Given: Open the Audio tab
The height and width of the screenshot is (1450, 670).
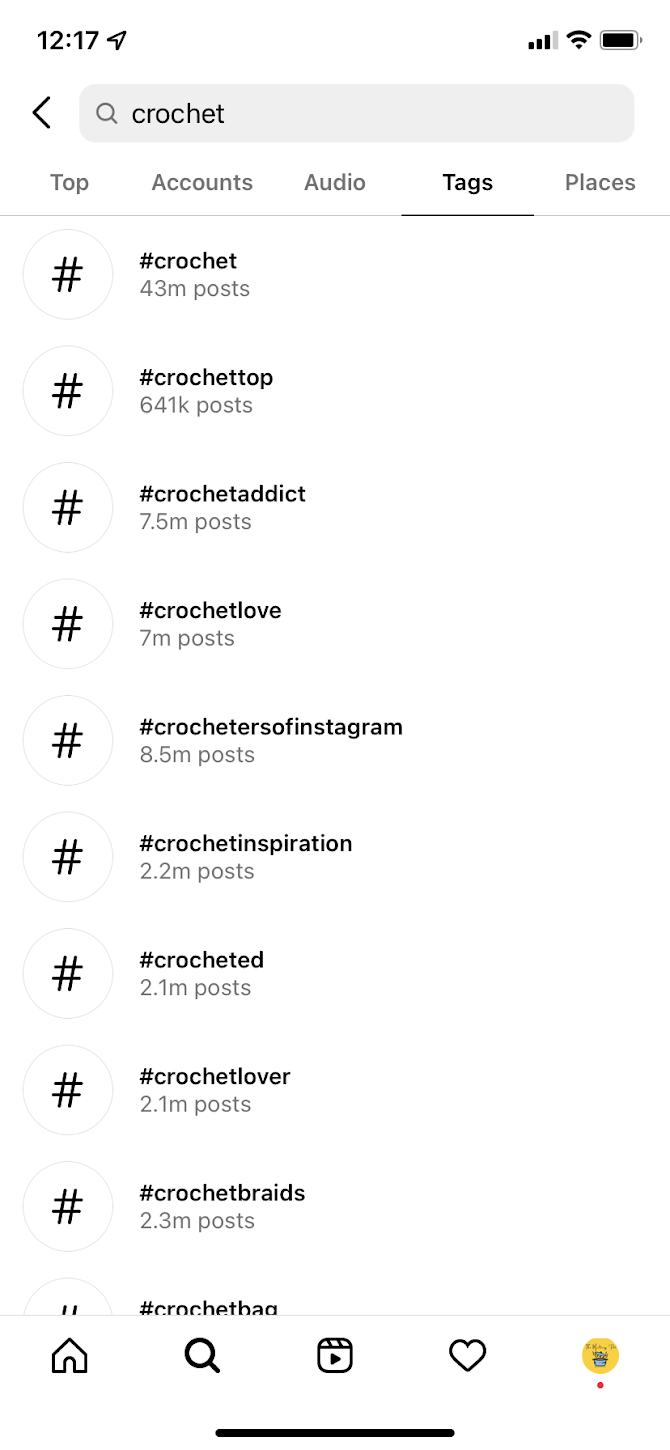Looking at the screenshot, I should 334,182.
